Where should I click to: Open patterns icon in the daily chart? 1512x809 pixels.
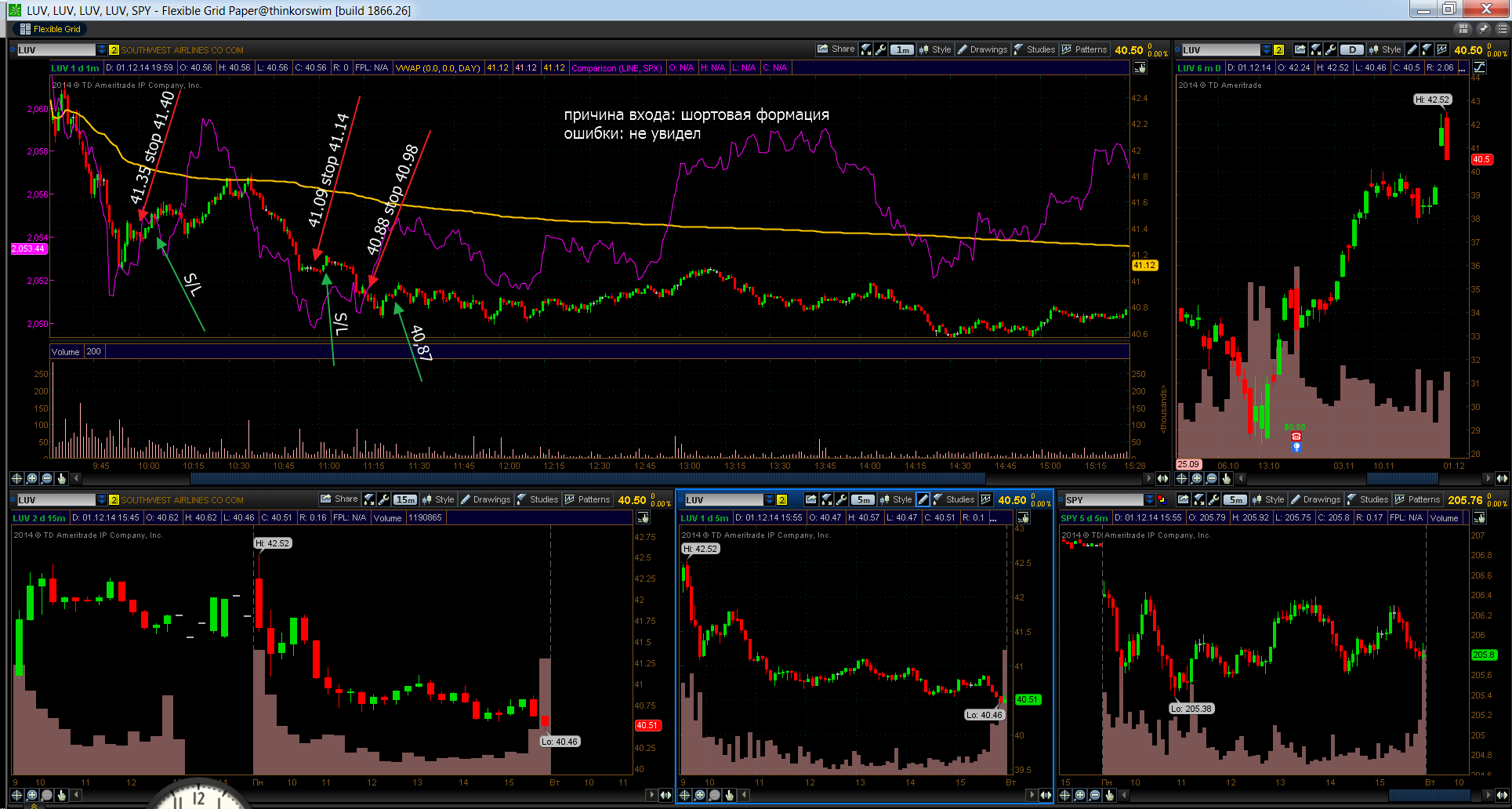pos(1441,49)
